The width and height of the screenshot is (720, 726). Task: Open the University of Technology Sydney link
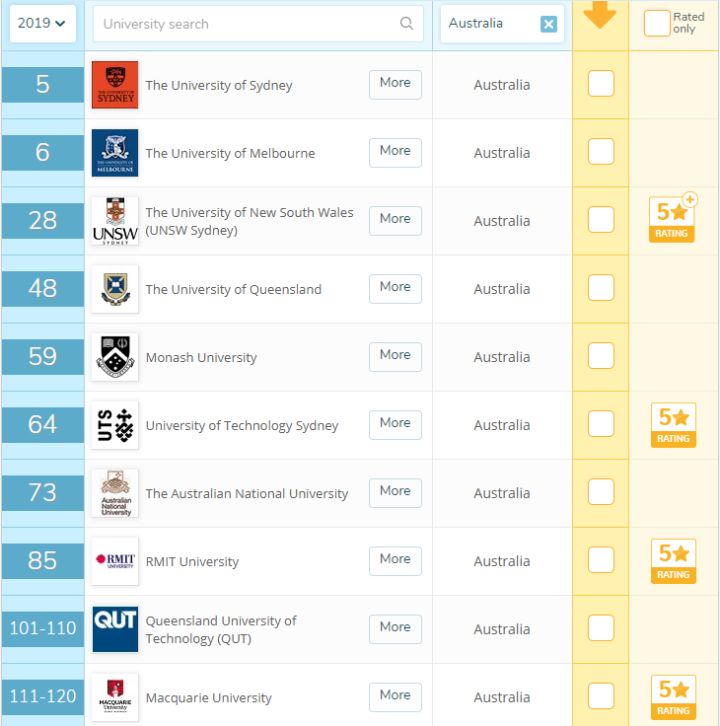242,426
